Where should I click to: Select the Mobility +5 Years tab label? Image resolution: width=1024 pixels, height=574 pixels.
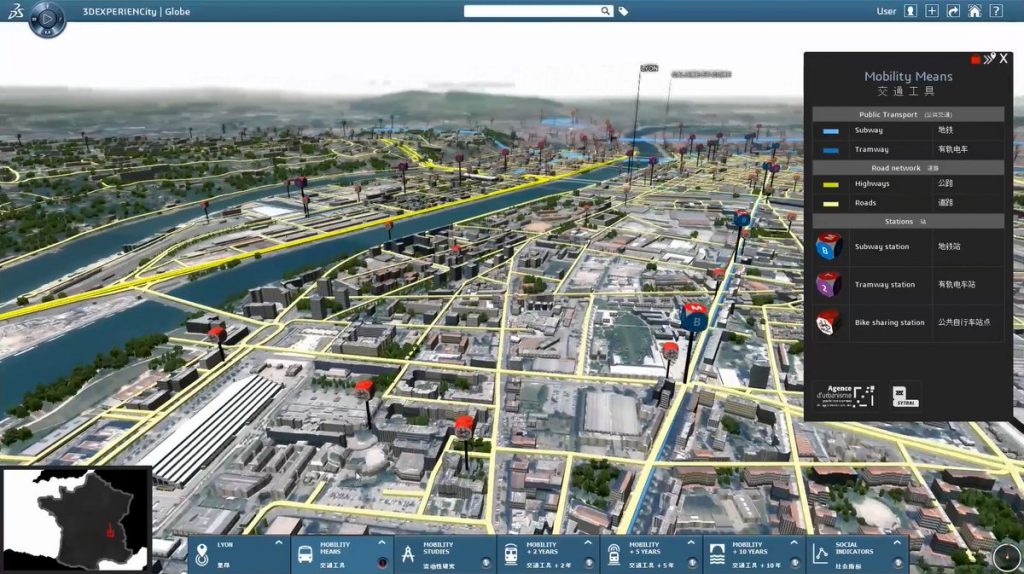(646, 548)
